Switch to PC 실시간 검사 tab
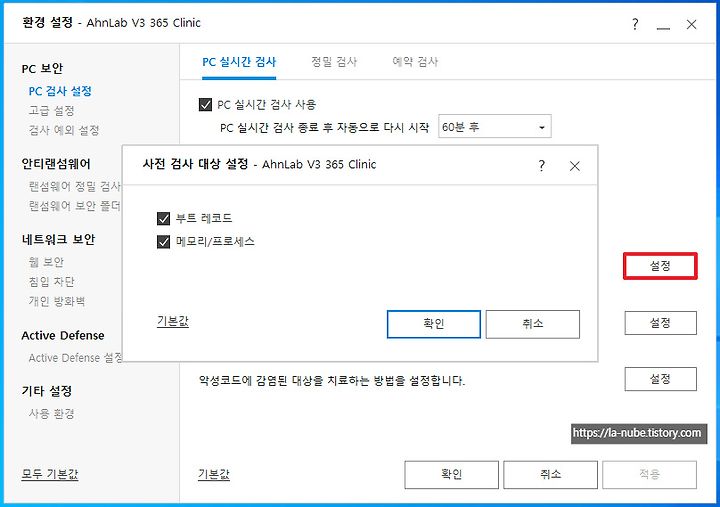 239,62
